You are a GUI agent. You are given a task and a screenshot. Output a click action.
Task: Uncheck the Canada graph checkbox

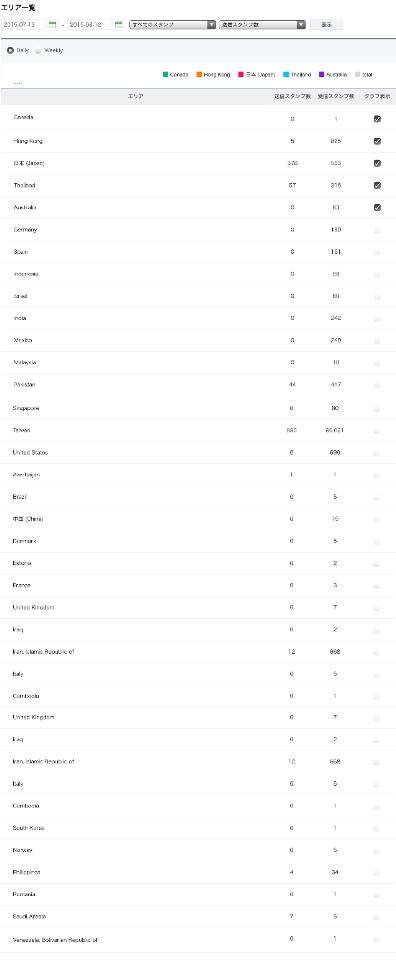pos(377,119)
